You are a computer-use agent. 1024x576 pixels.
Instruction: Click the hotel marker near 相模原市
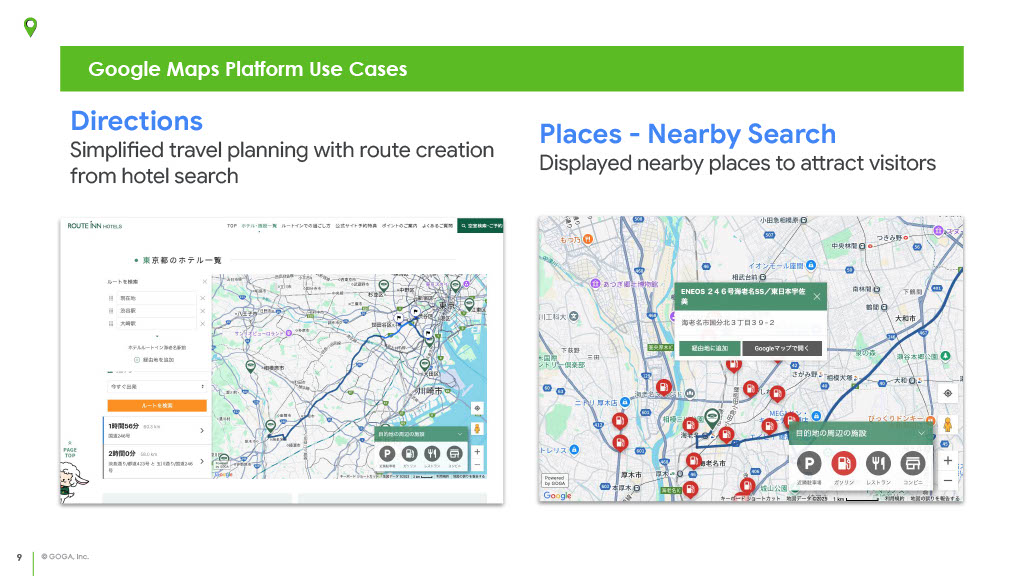point(250,366)
